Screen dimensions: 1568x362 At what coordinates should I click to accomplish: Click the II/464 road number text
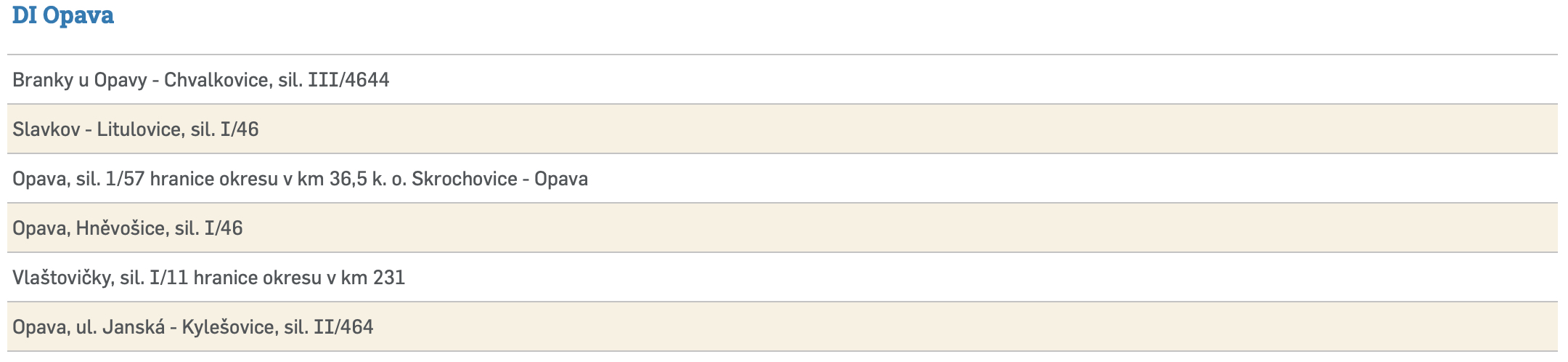[x=343, y=327]
